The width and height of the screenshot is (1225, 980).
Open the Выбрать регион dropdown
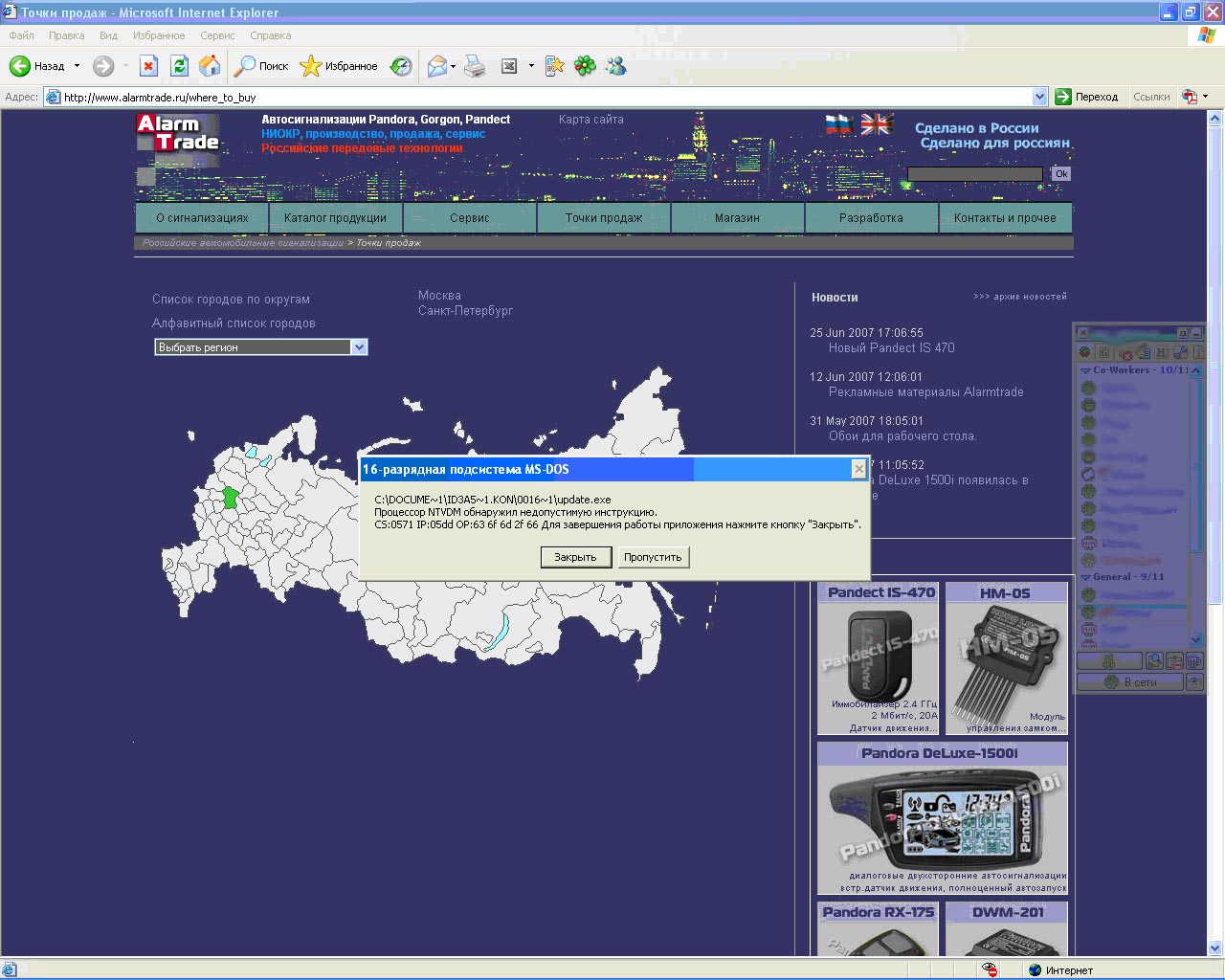click(x=261, y=347)
